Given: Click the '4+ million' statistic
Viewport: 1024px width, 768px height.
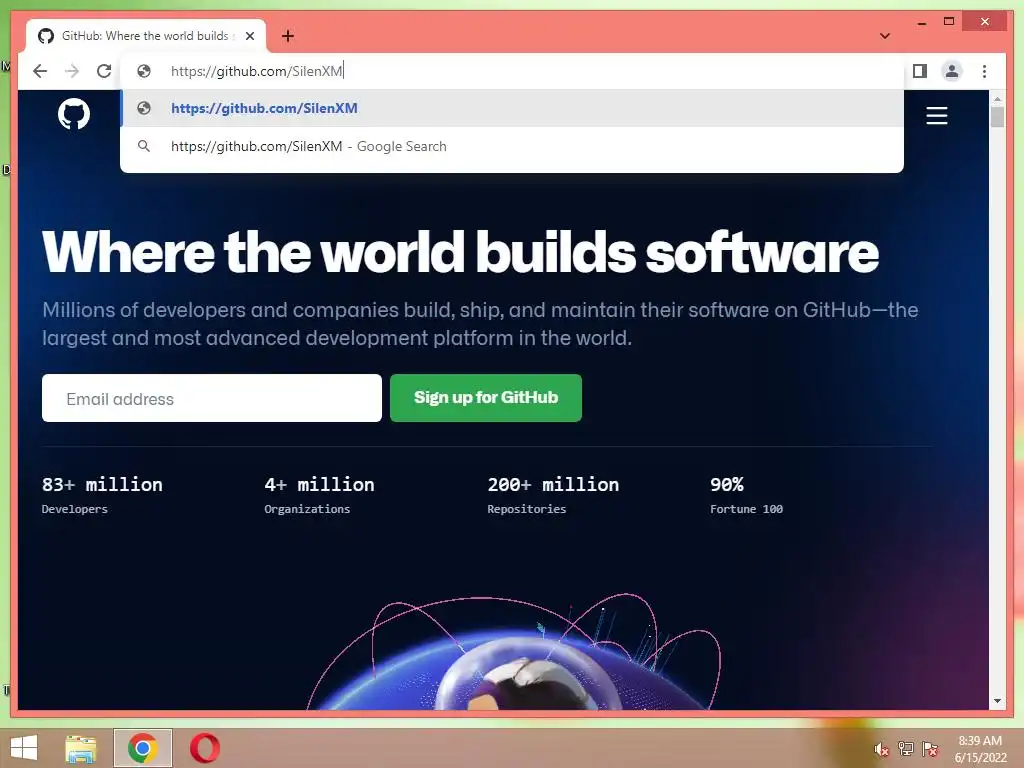Looking at the screenshot, I should (319, 485).
